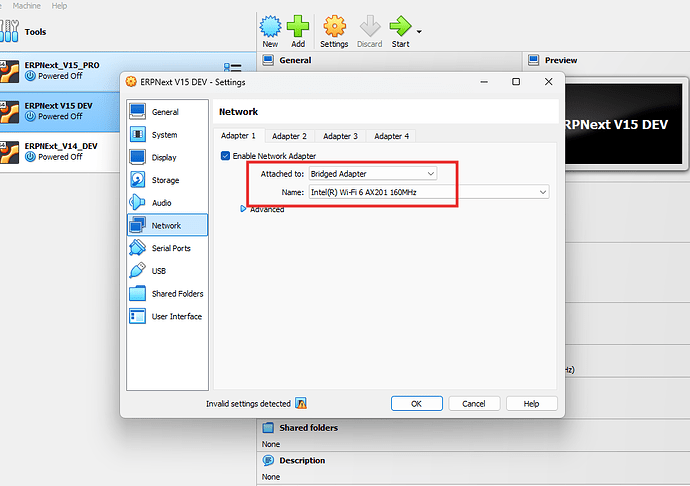This screenshot has height=486, width=690.
Task: Click the Shared folders section header
Action: [308, 427]
